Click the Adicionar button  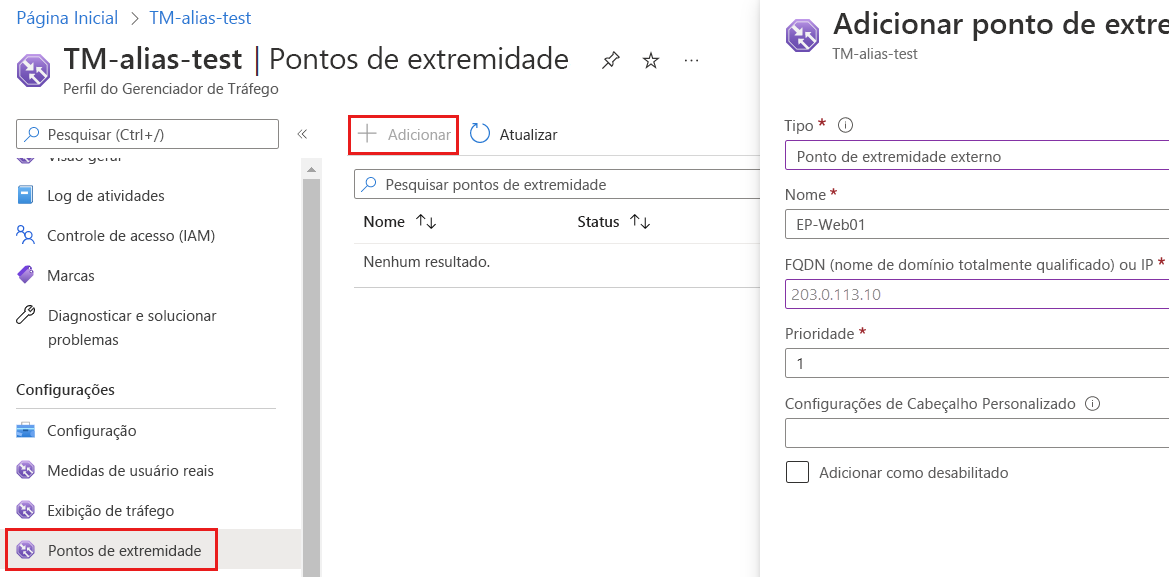[x=403, y=133]
